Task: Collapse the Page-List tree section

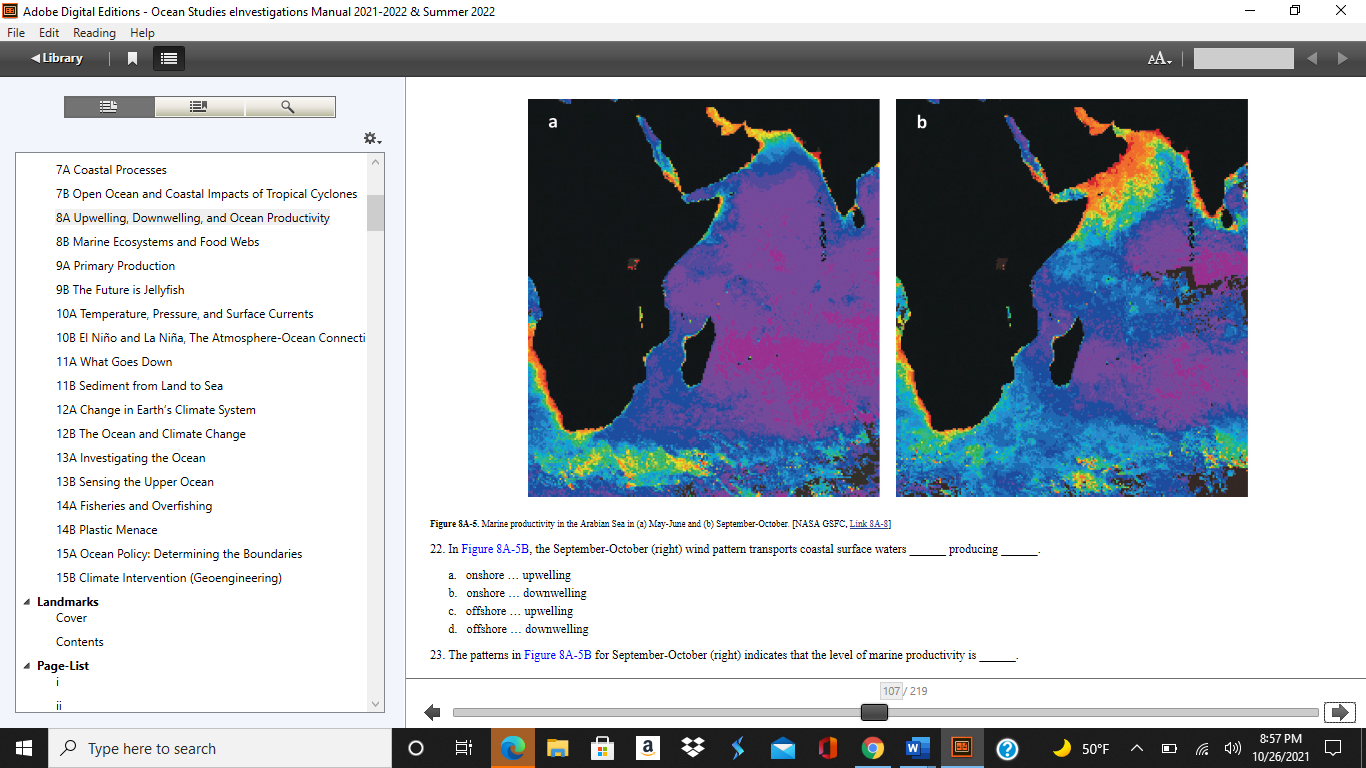Action: pos(26,665)
